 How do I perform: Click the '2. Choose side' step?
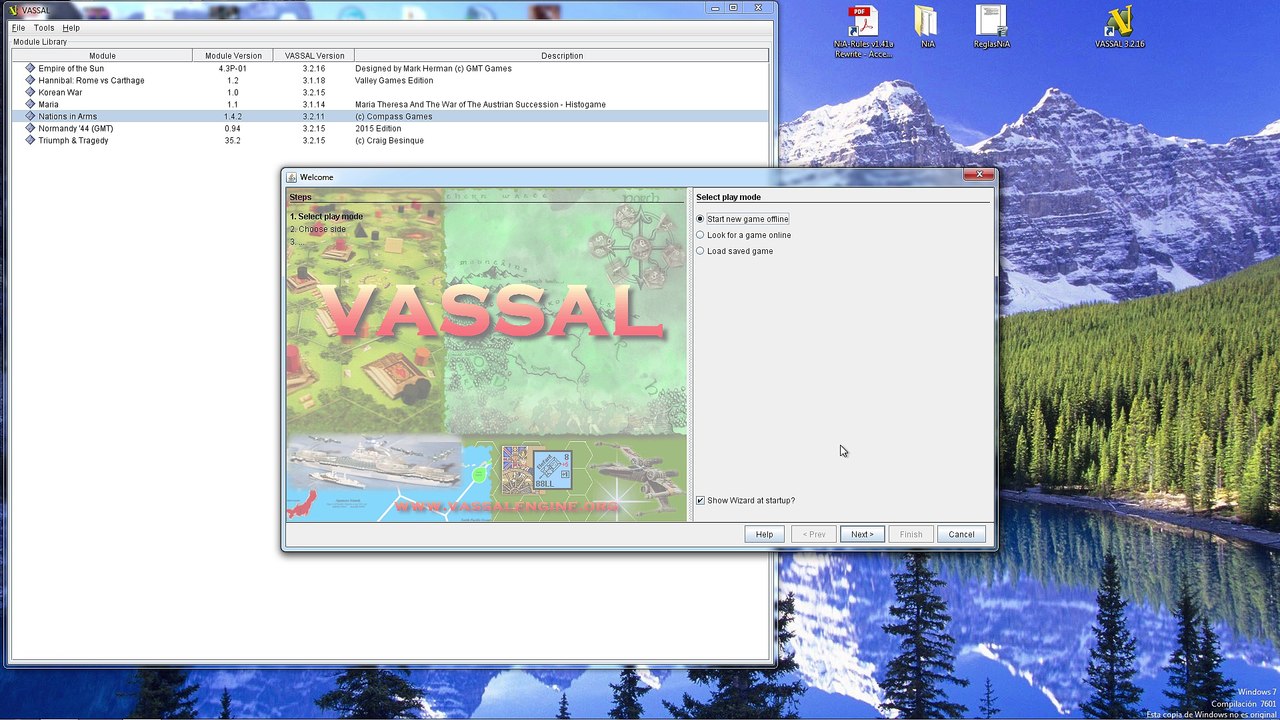coord(318,229)
